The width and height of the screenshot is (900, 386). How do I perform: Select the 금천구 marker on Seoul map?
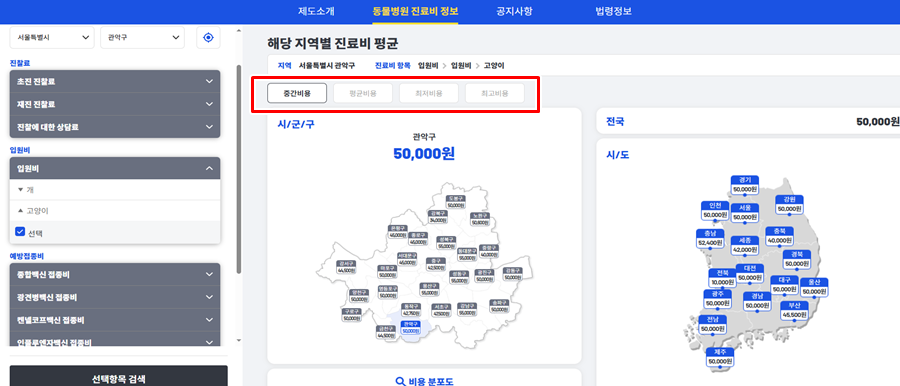click(x=386, y=332)
